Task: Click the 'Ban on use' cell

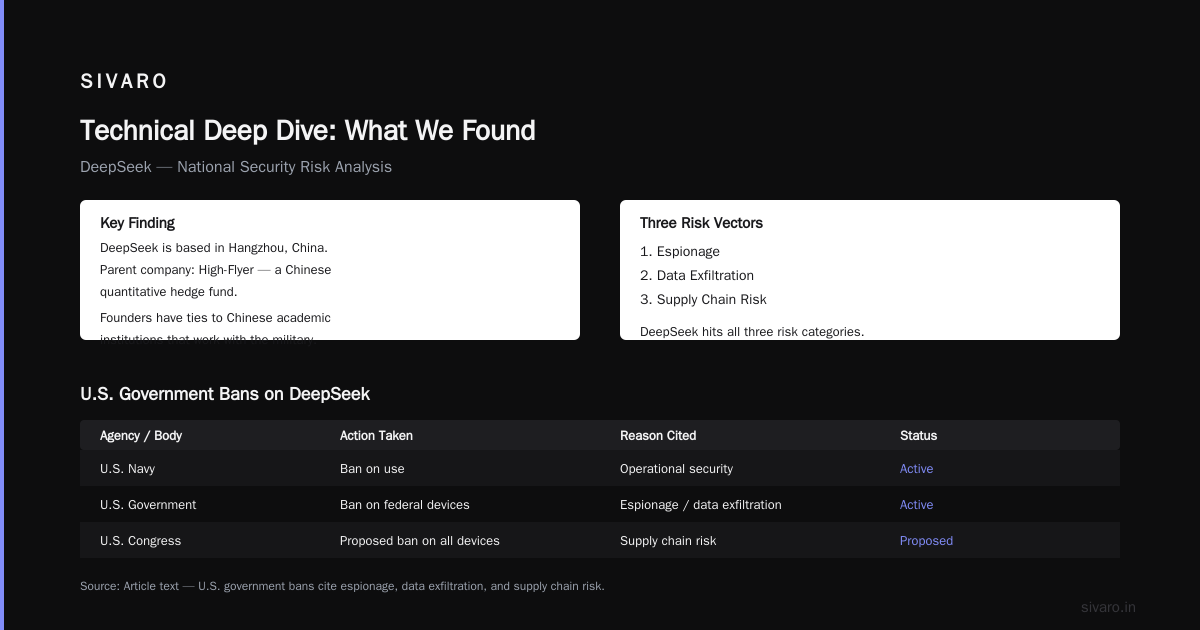Action: (x=372, y=469)
